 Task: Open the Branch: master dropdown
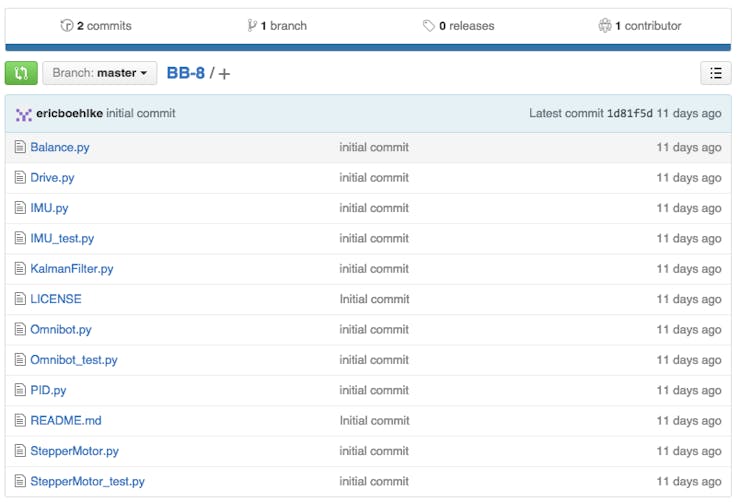(100, 73)
